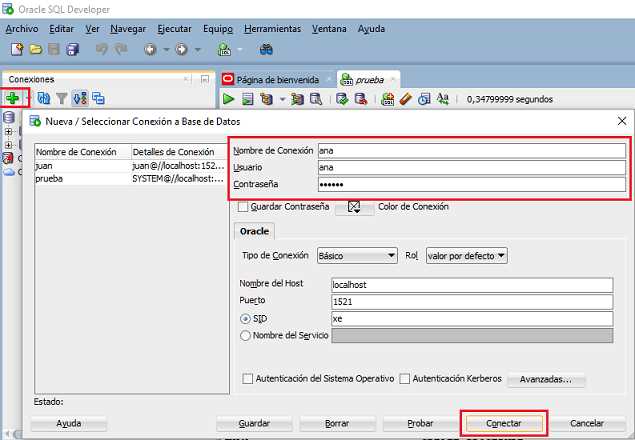Open the Rol dropdown valor por defecto
This screenshot has width=635, height=440.
[467, 256]
